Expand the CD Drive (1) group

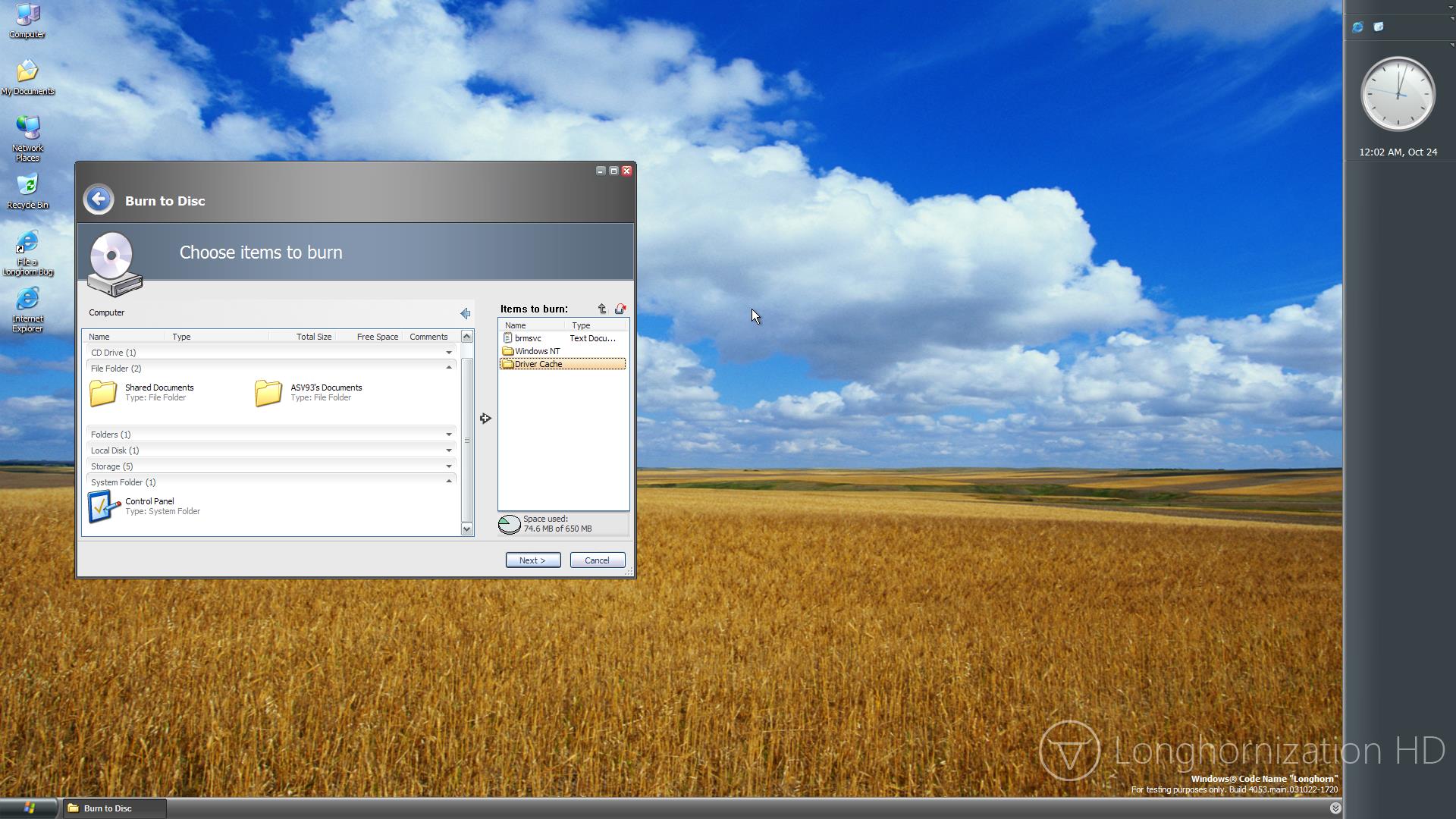pos(448,353)
